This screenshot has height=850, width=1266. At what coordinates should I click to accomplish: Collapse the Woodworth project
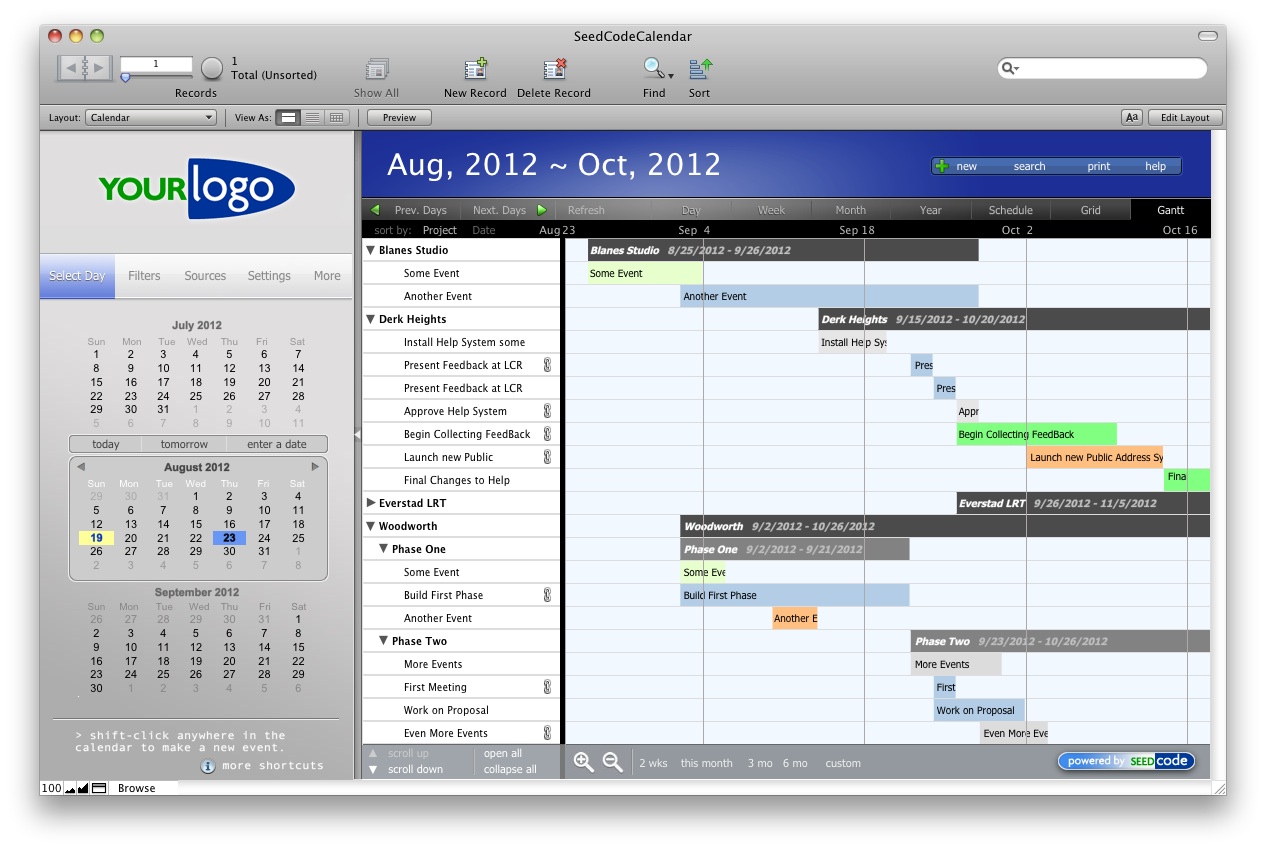click(371, 526)
